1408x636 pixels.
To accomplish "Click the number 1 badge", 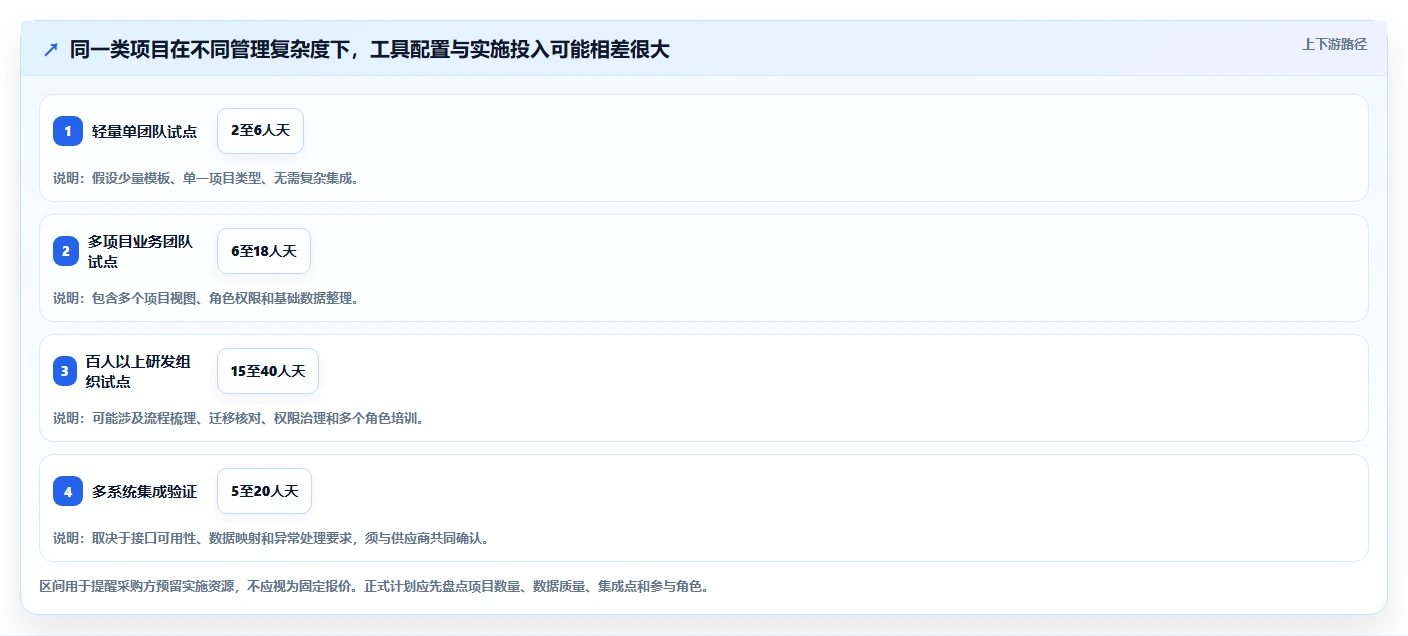I will (x=68, y=131).
